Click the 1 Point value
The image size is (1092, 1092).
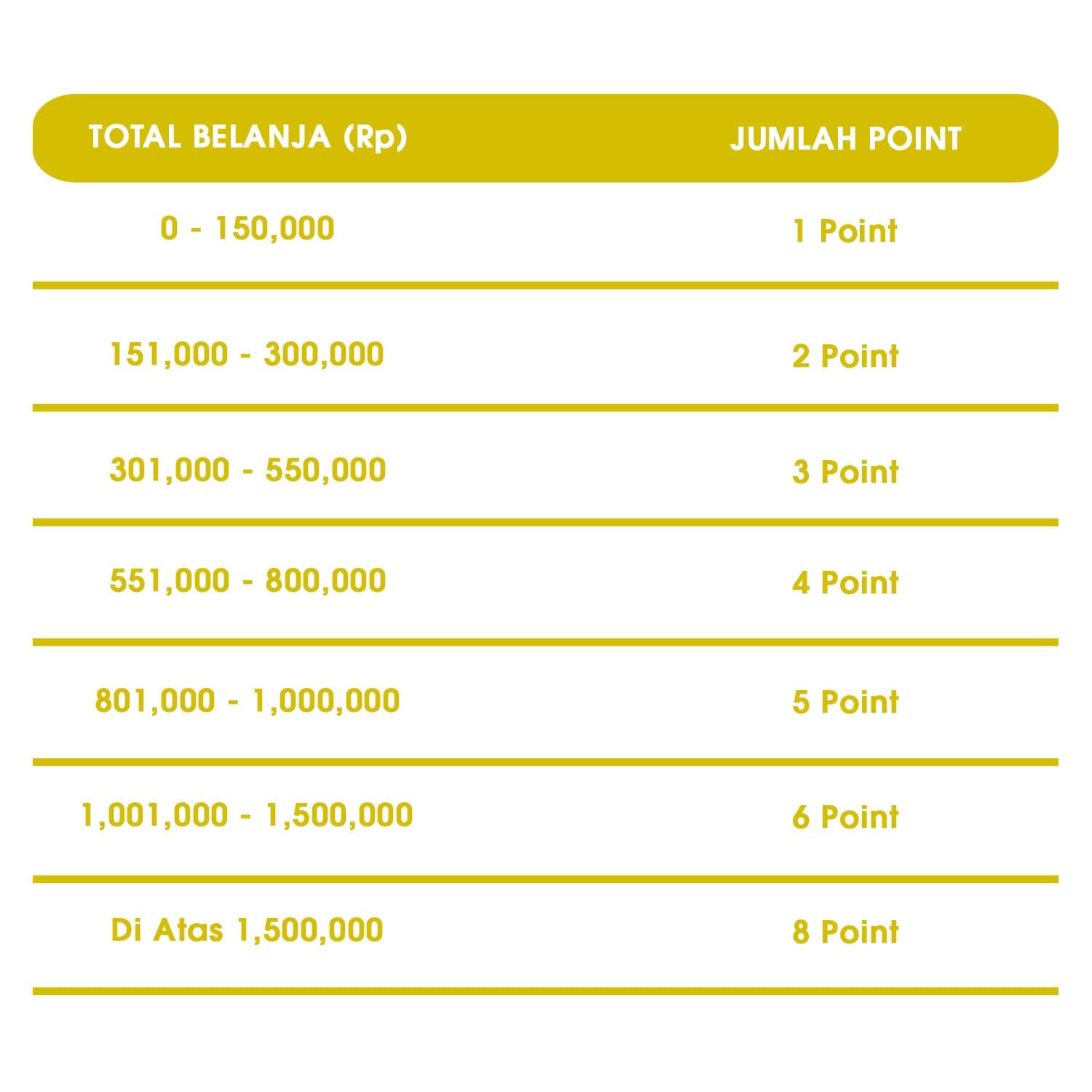tap(845, 232)
